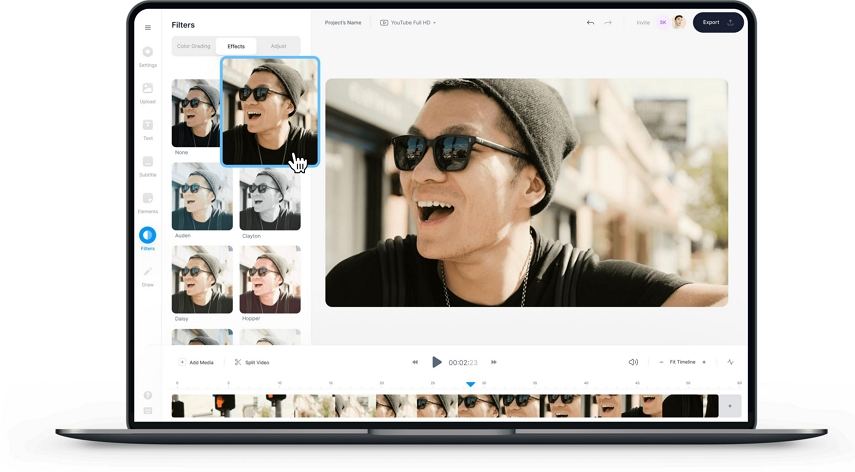Redo the last action

607,22
